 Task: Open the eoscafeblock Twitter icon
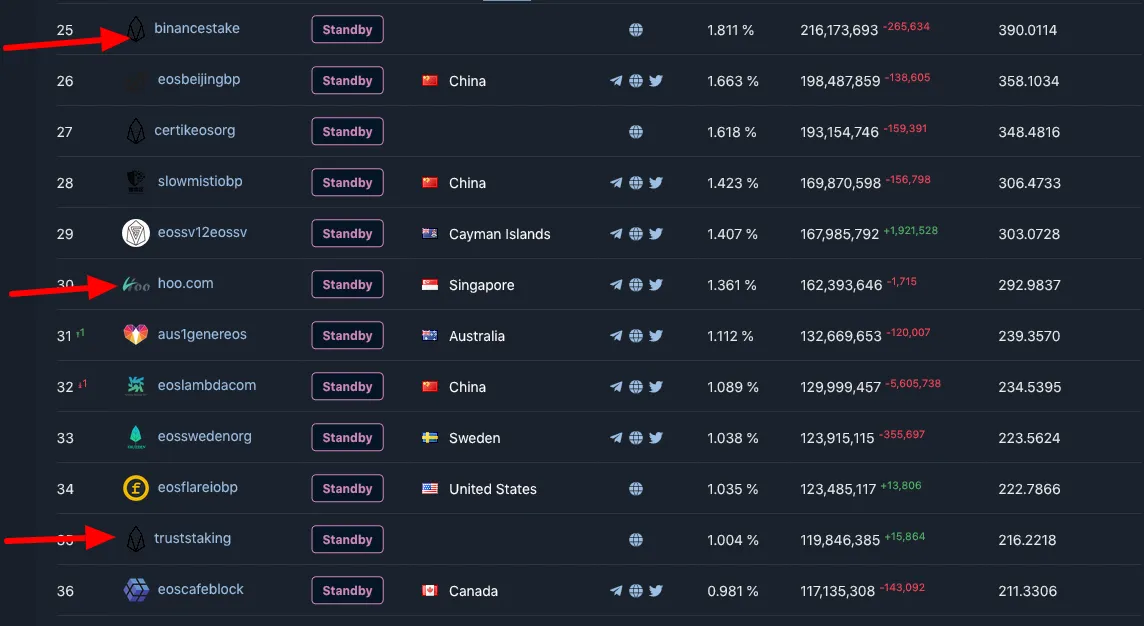click(x=656, y=591)
